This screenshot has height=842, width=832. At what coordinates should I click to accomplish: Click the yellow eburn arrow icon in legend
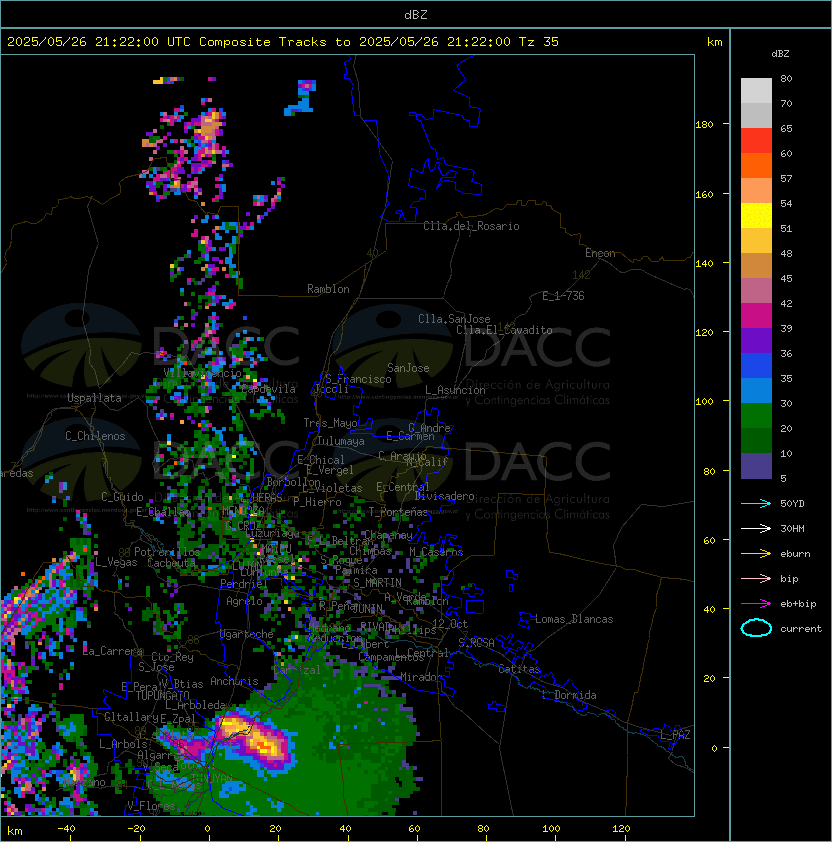tap(756, 554)
